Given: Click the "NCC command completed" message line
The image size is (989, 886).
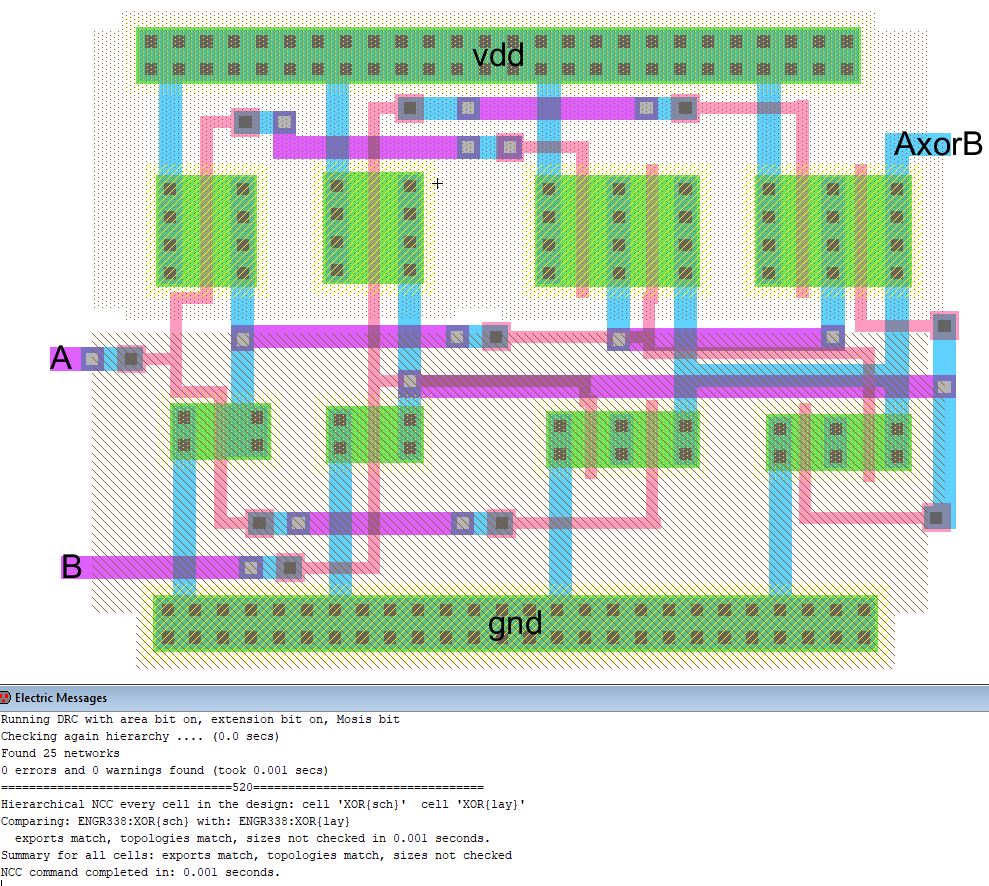Looking at the screenshot, I should pyautogui.click(x=140, y=872).
